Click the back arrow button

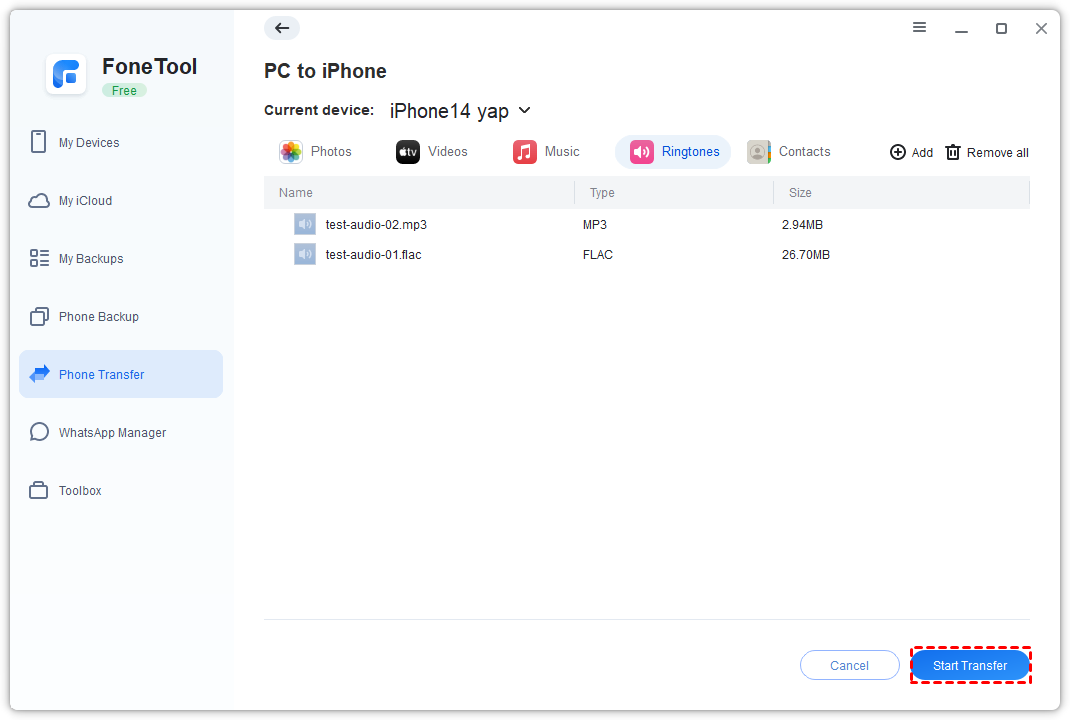click(x=282, y=28)
